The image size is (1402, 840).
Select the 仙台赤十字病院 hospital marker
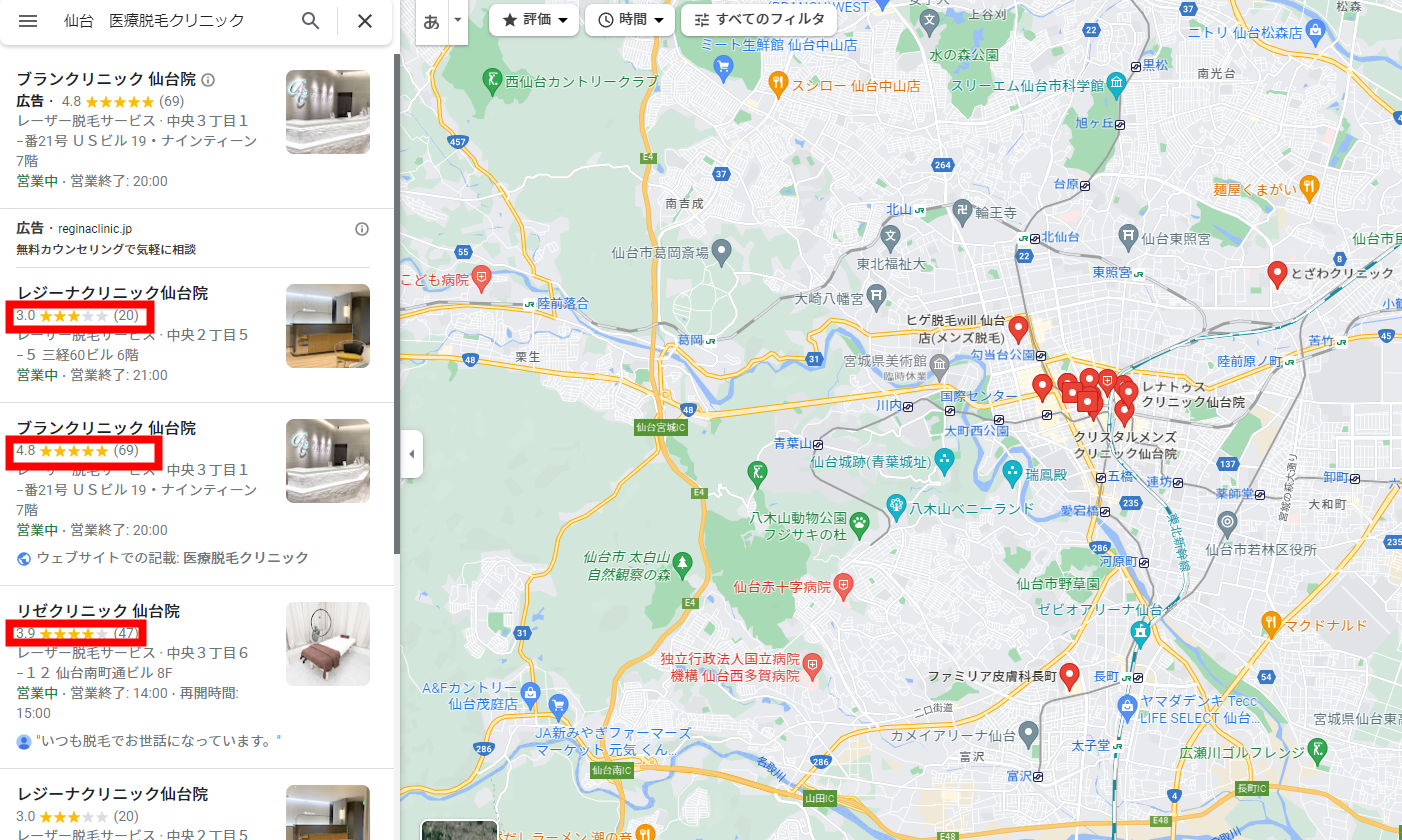pos(843,585)
